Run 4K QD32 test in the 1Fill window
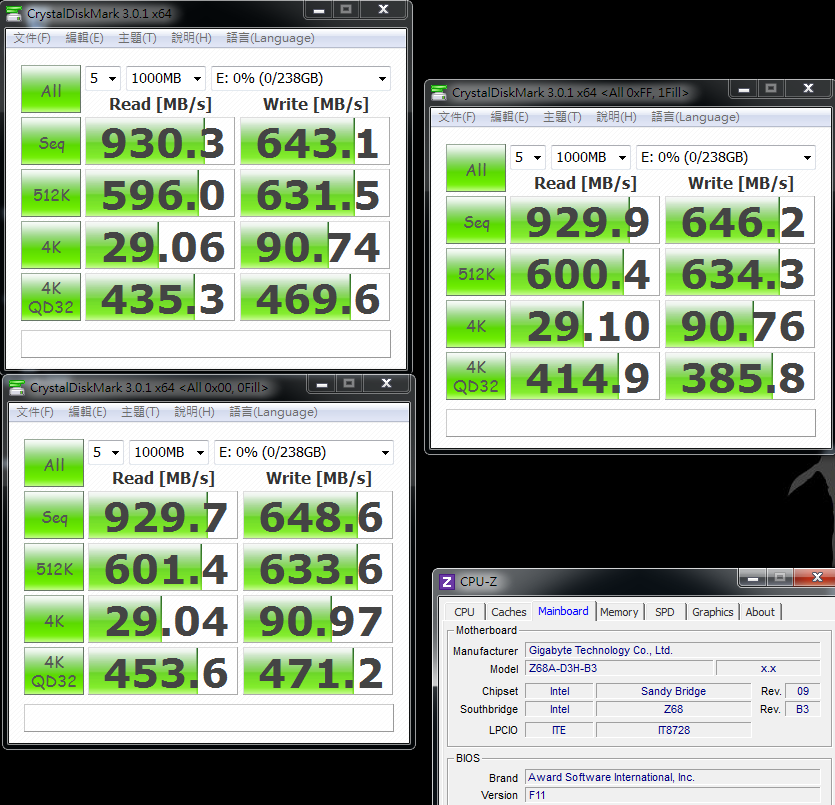 pyautogui.click(x=476, y=377)
